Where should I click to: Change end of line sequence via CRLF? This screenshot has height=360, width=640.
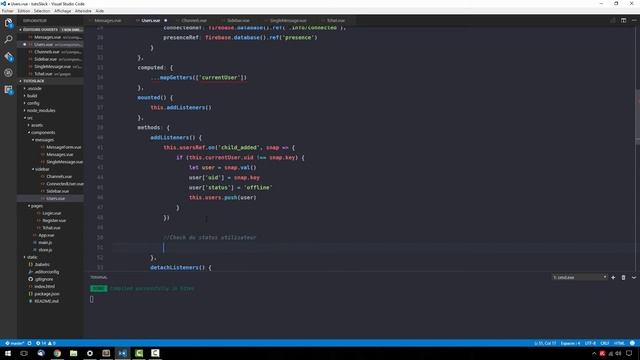coord(605,343)
